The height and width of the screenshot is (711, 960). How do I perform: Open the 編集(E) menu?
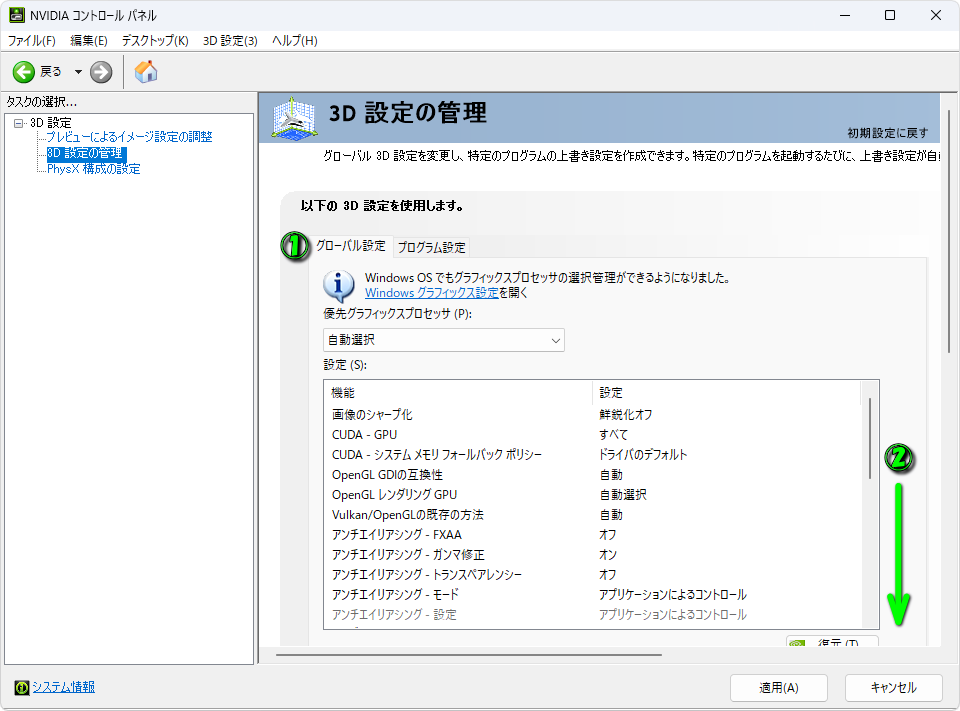coord(89,40)
